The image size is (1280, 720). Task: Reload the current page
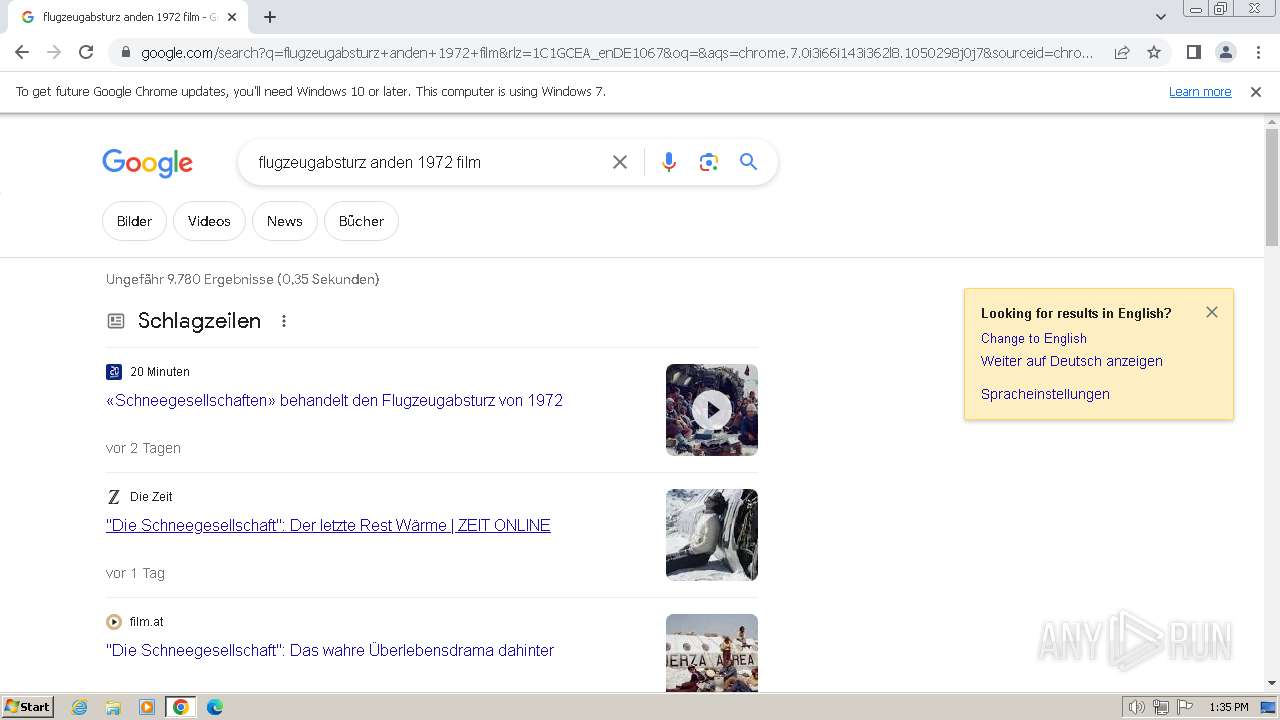pos(86,52)
